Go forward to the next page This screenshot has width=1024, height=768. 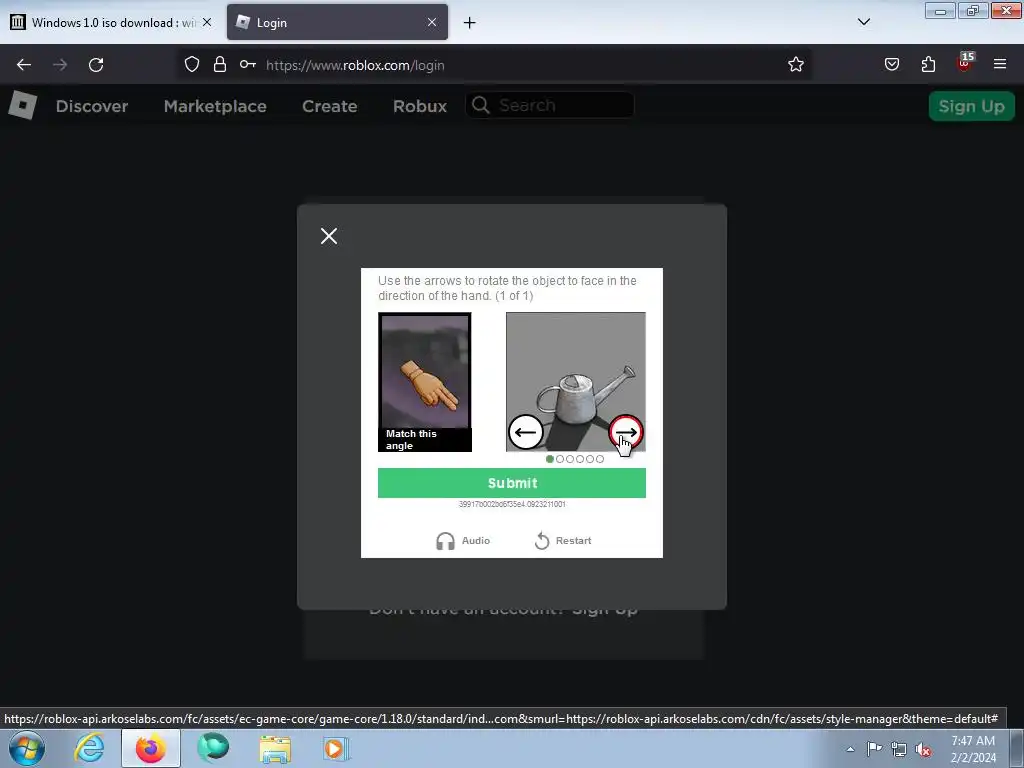click(59, 65)
